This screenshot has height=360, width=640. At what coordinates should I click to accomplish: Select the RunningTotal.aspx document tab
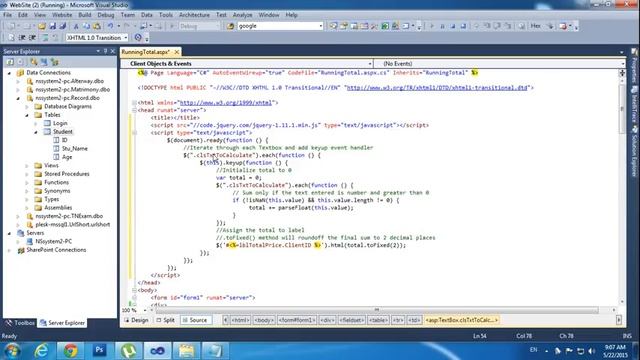click(x=146, y=52)
